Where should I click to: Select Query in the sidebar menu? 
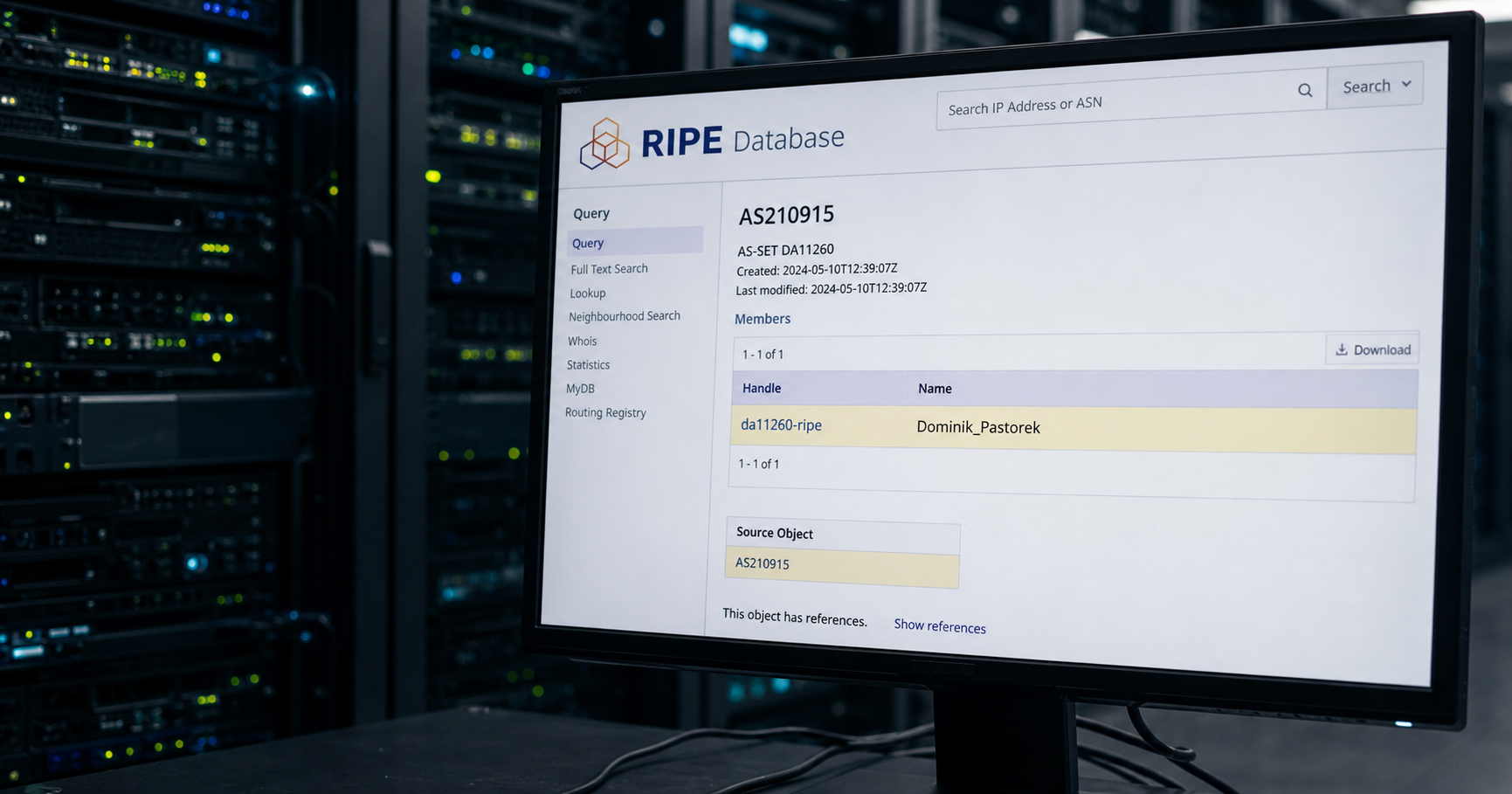tap(634, 241)
